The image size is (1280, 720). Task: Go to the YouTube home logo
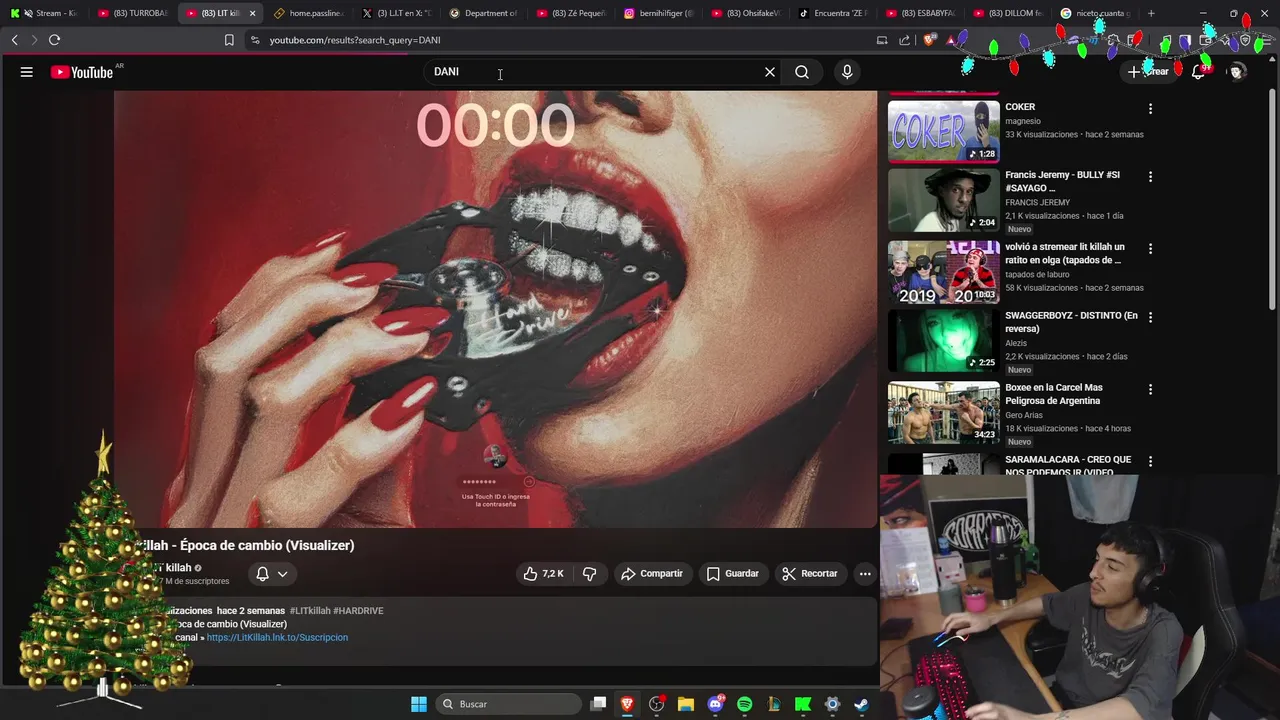(x=82, y=72)
